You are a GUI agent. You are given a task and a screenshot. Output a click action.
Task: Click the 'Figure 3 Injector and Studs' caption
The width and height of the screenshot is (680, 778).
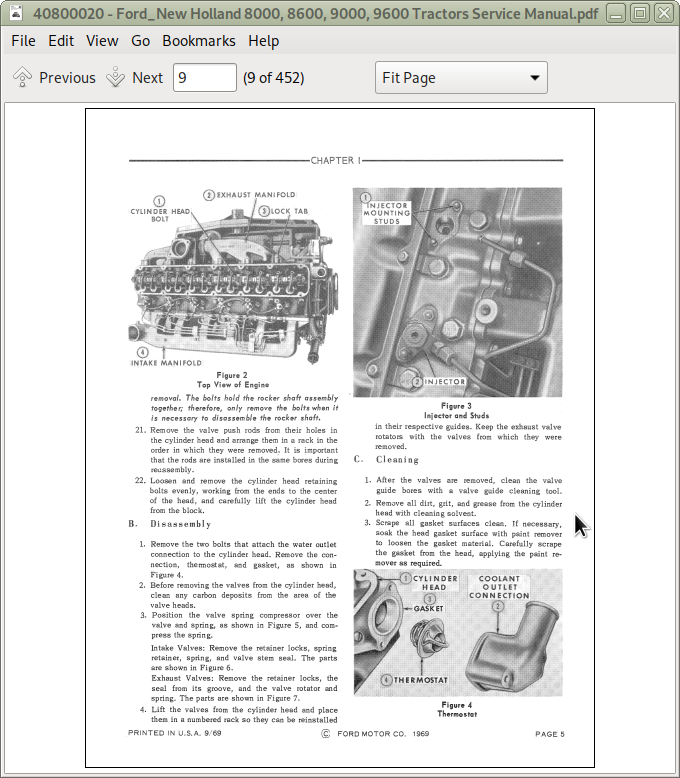click(456, 411)
